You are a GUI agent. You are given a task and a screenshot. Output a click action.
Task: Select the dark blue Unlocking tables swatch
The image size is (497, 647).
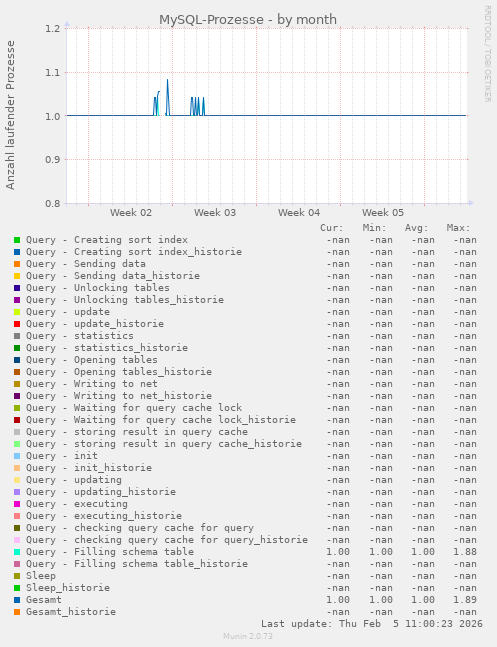click(x=17, y=288)
